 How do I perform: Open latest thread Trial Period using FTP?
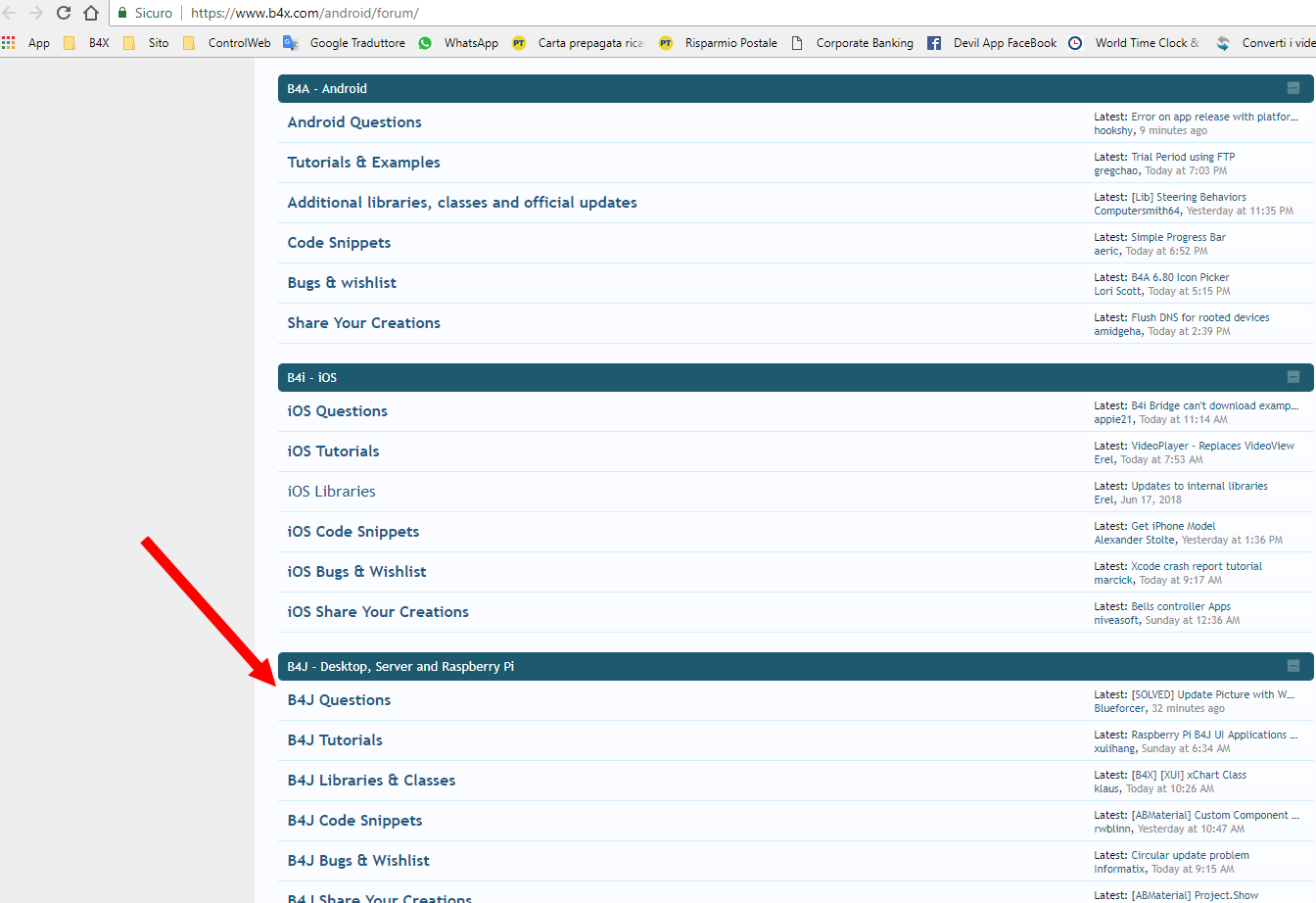[x=1183, y=157]
